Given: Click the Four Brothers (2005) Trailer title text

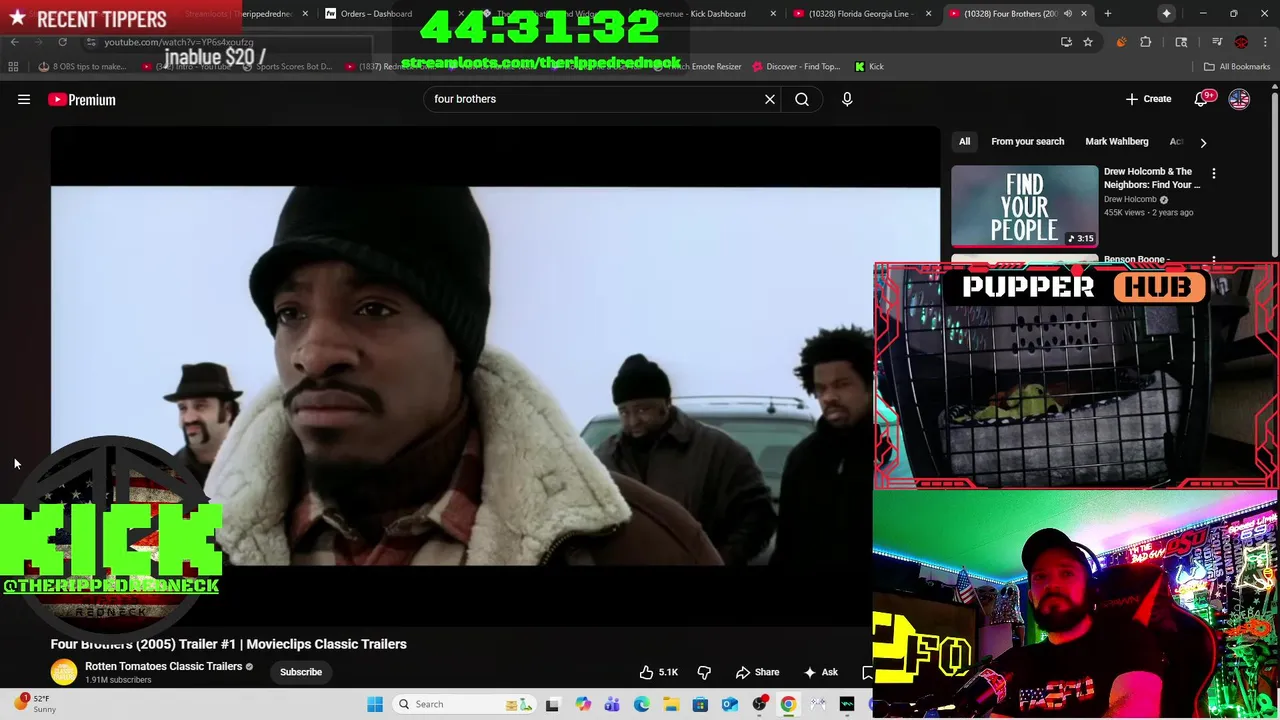Looking at the screenshot, I should point(229,644).
